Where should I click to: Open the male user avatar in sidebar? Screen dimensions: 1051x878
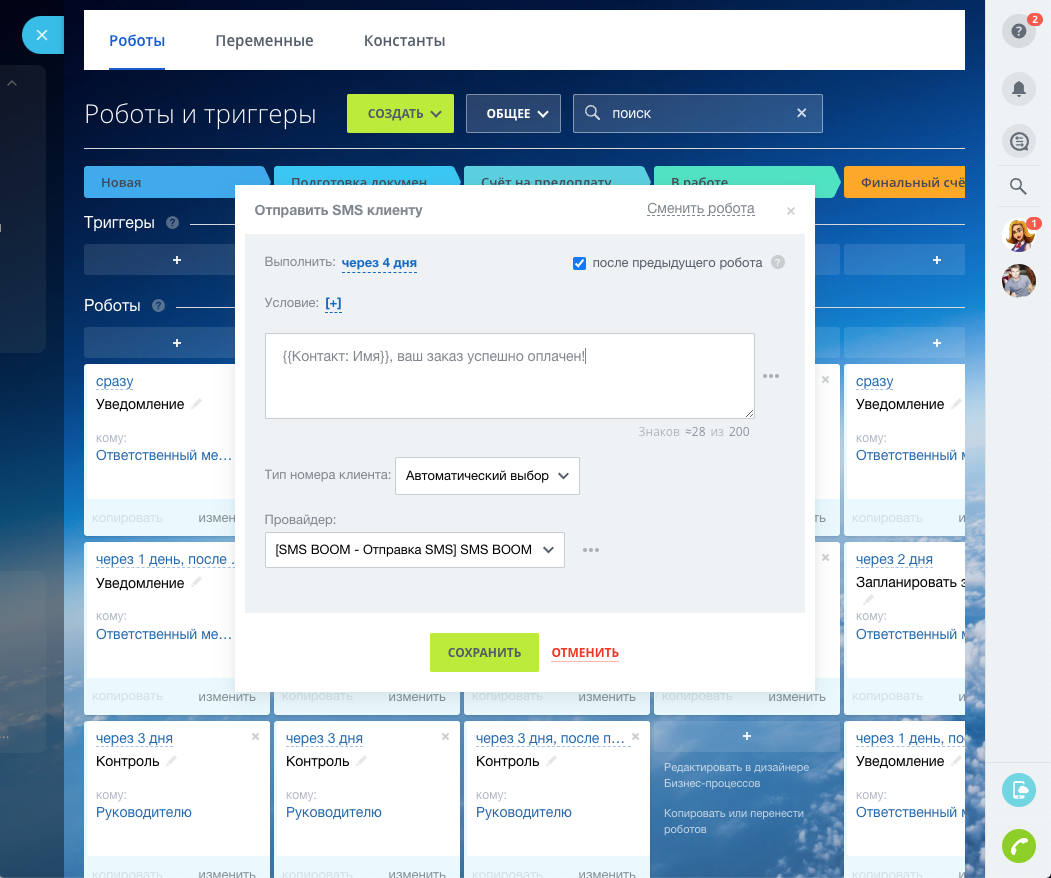click(x=1019, y=280)
